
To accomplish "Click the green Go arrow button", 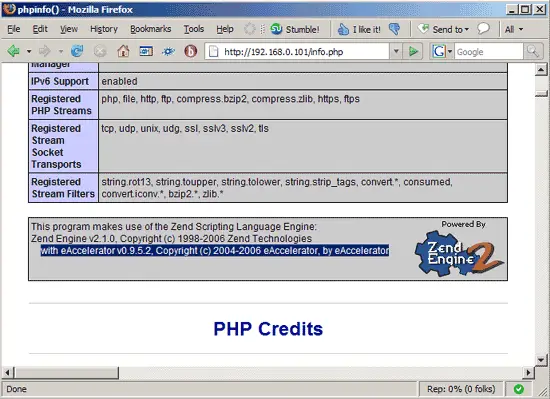I will point(413,52).
